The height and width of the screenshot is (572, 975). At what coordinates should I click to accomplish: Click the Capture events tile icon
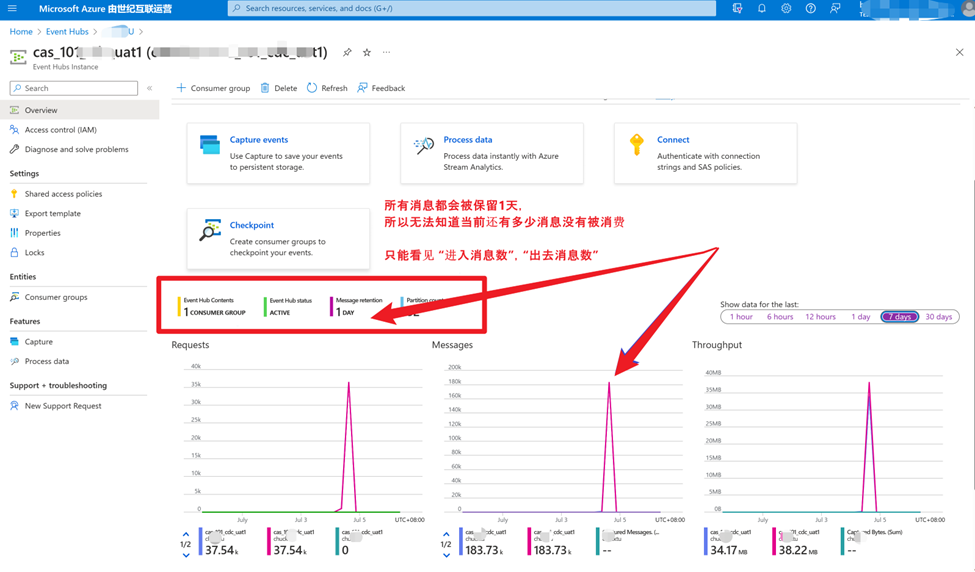click(x=210, y=145)
